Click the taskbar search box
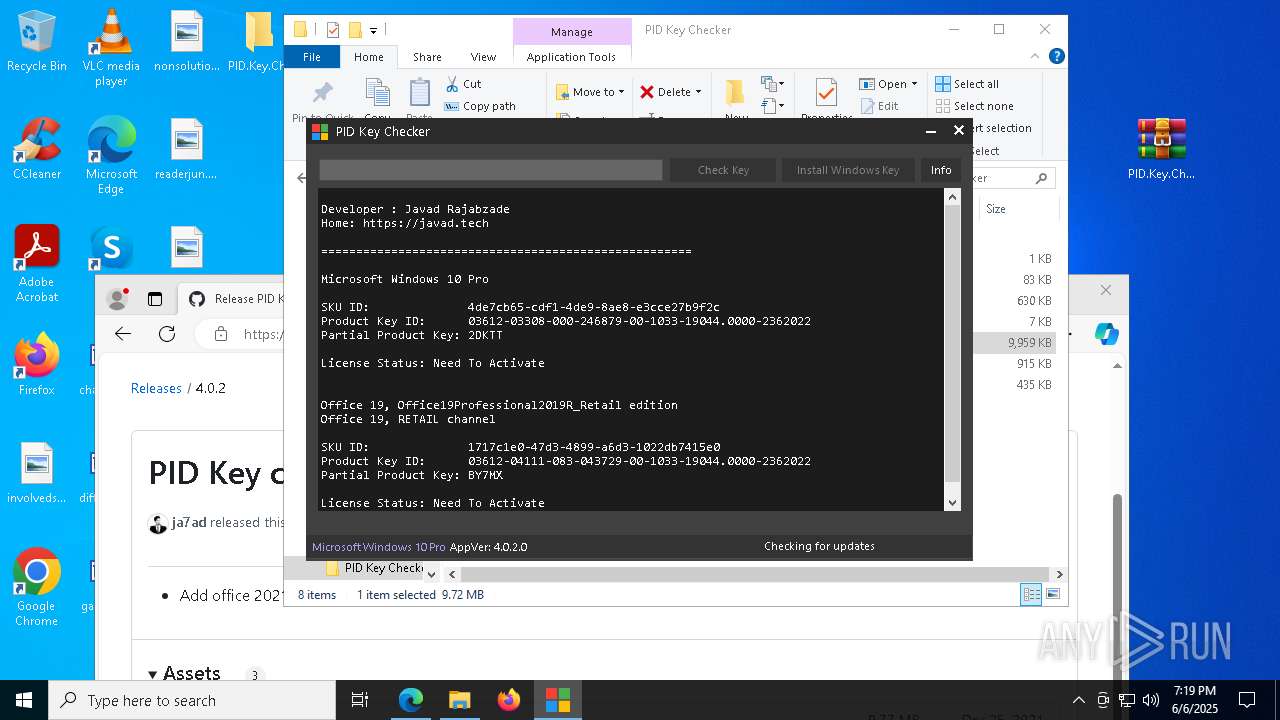 point(192,700)
